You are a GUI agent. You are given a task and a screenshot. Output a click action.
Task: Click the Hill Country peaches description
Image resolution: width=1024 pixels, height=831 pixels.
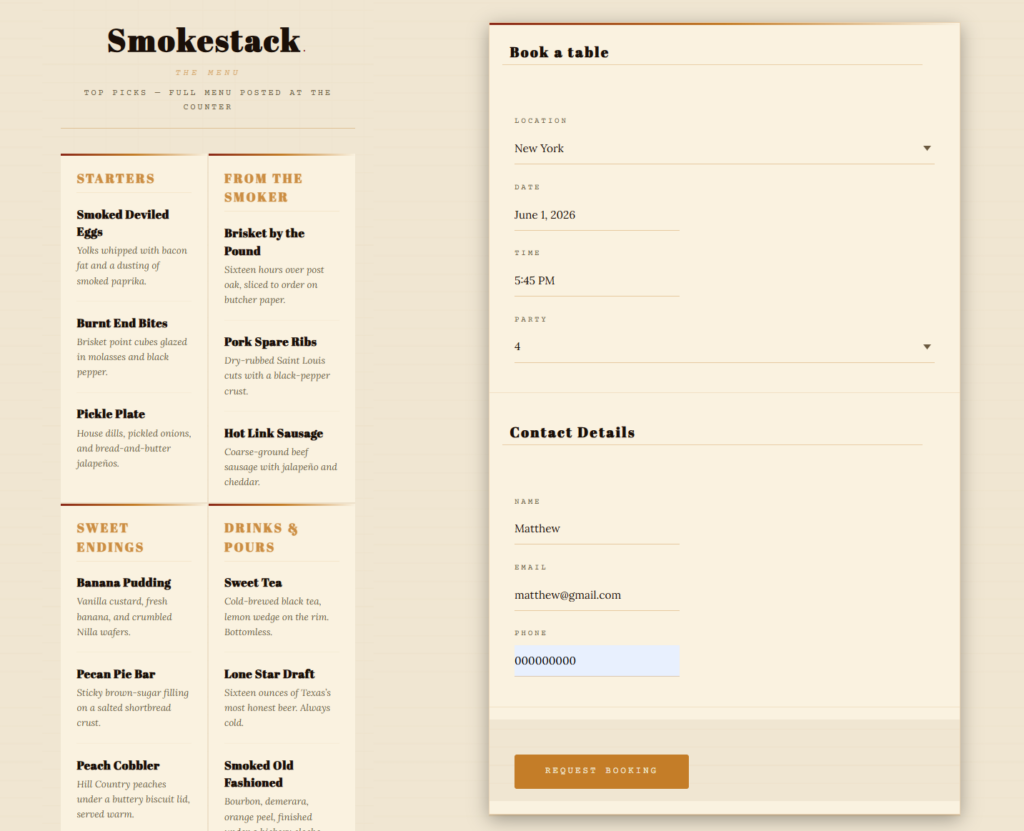[133, 799]
